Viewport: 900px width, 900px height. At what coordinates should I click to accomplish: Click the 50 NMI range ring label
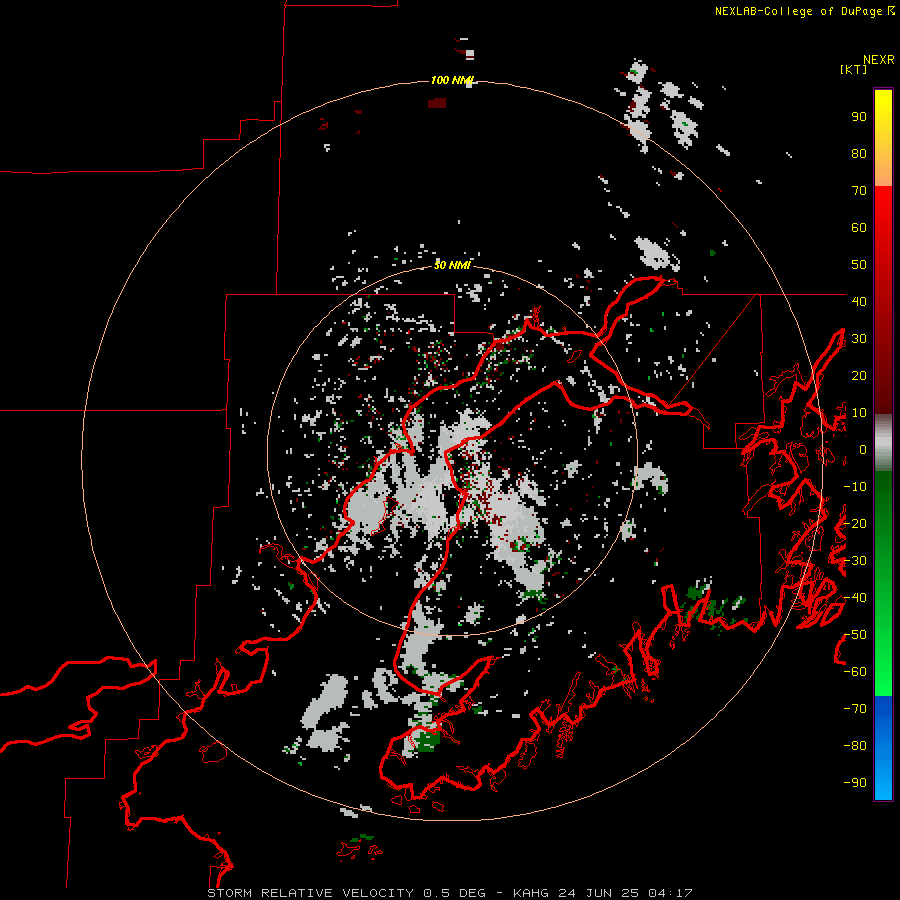tap(452, 265)
